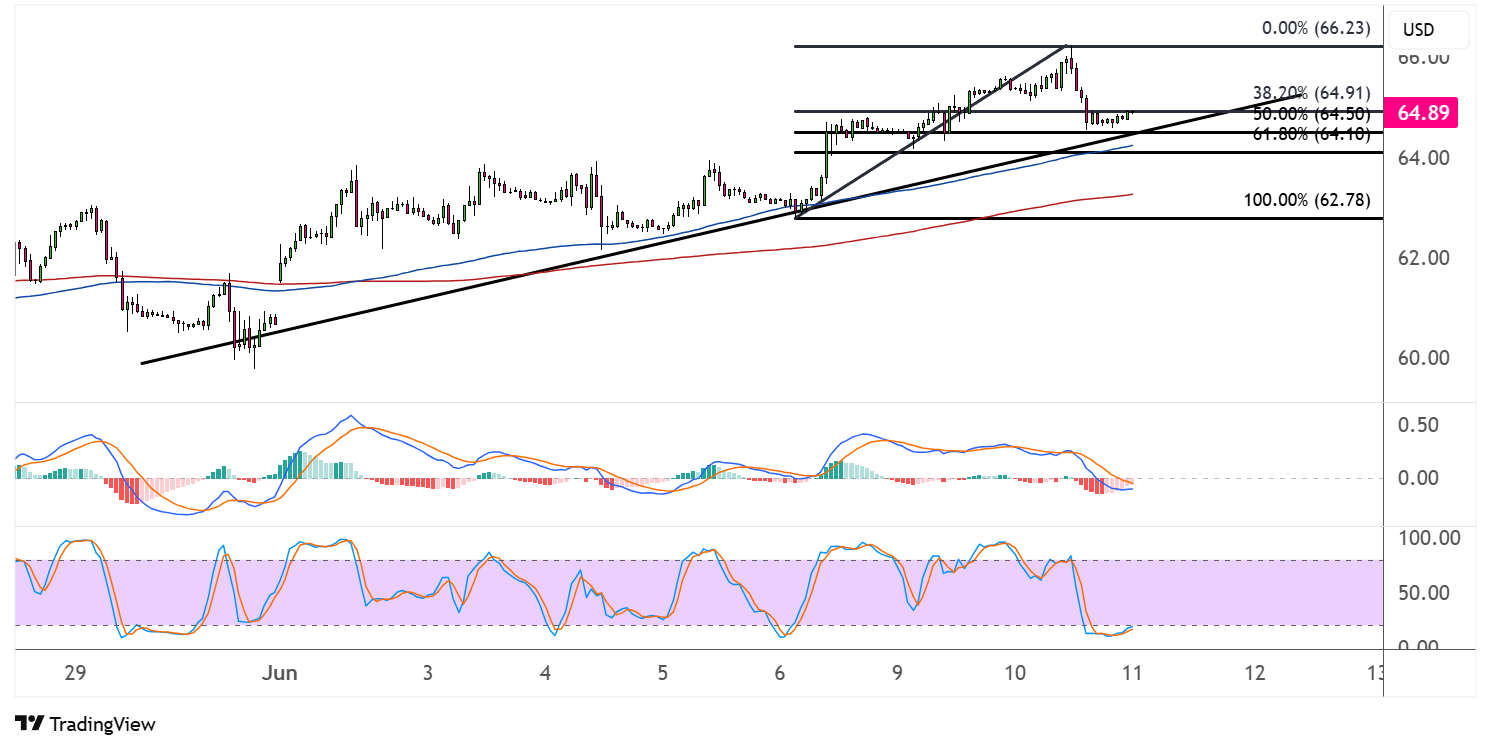Screen dimensions: 1491x750
Task: Click the "4" date label on time axis
Action: [x=545, y=673]
